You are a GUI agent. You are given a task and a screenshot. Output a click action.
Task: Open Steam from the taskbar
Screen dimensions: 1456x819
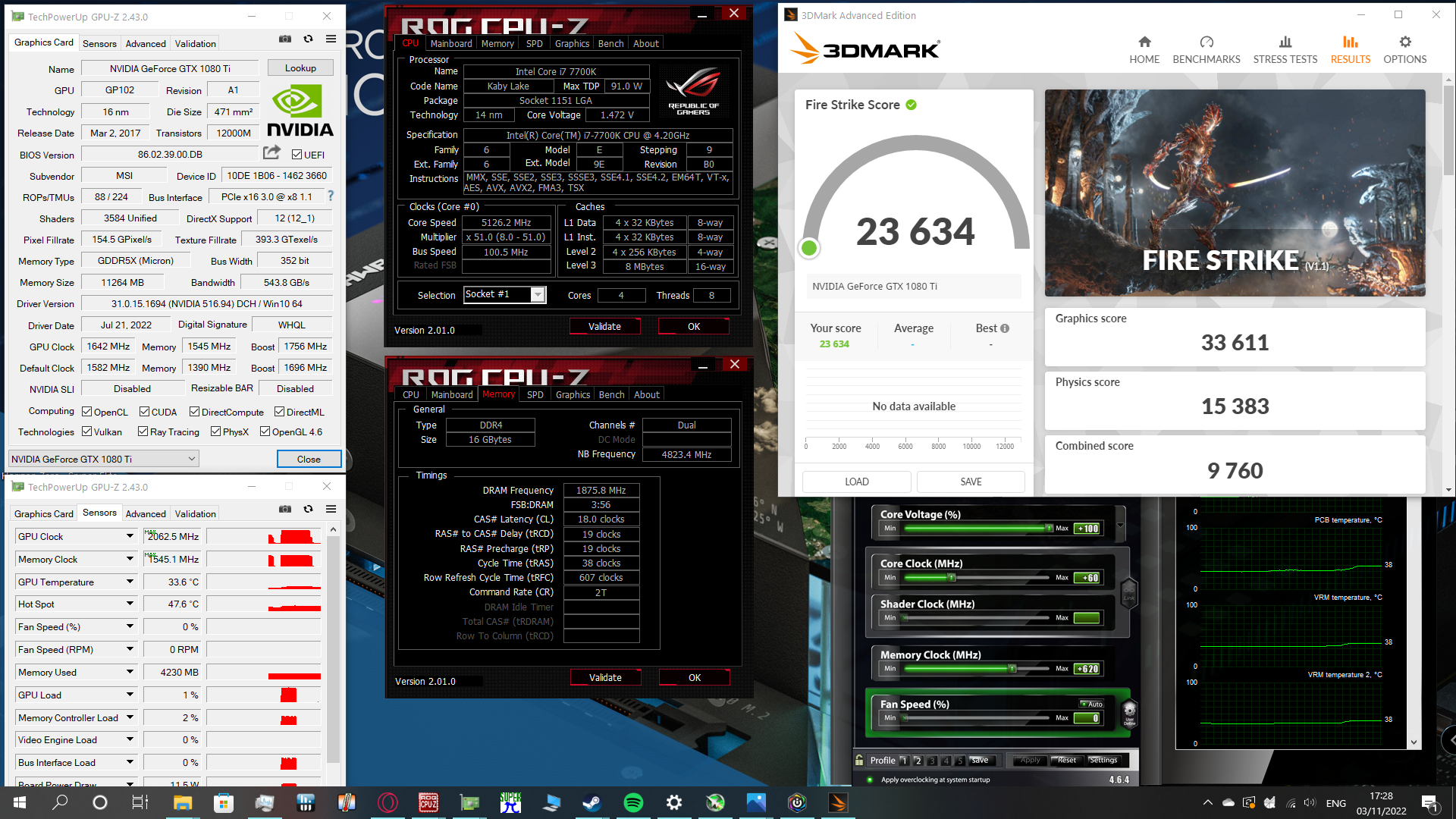coord(591,802)
